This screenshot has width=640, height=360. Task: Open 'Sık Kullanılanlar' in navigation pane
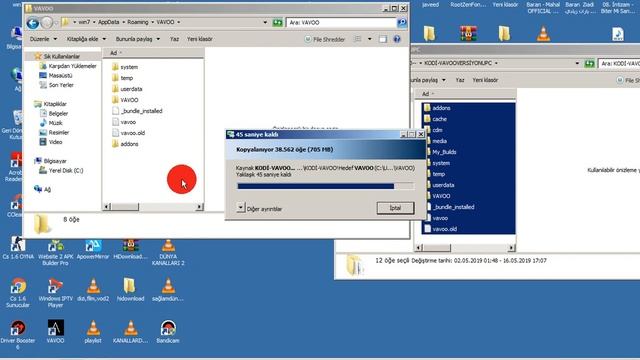(x=57, y=56)
